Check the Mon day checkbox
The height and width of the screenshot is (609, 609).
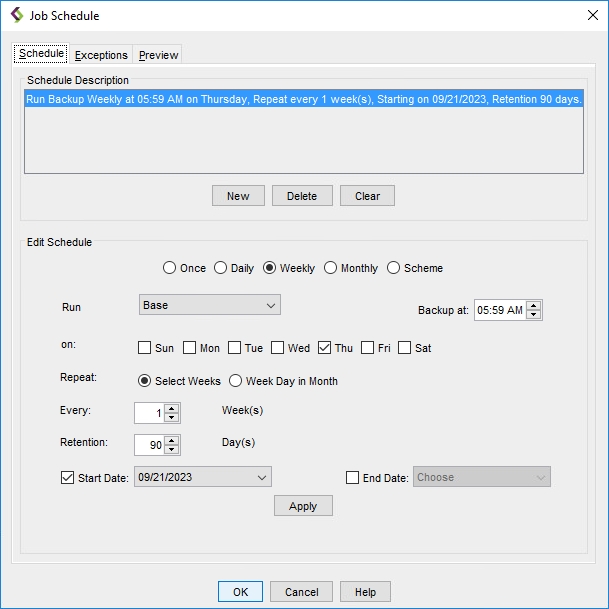click(x=190, y=348)
